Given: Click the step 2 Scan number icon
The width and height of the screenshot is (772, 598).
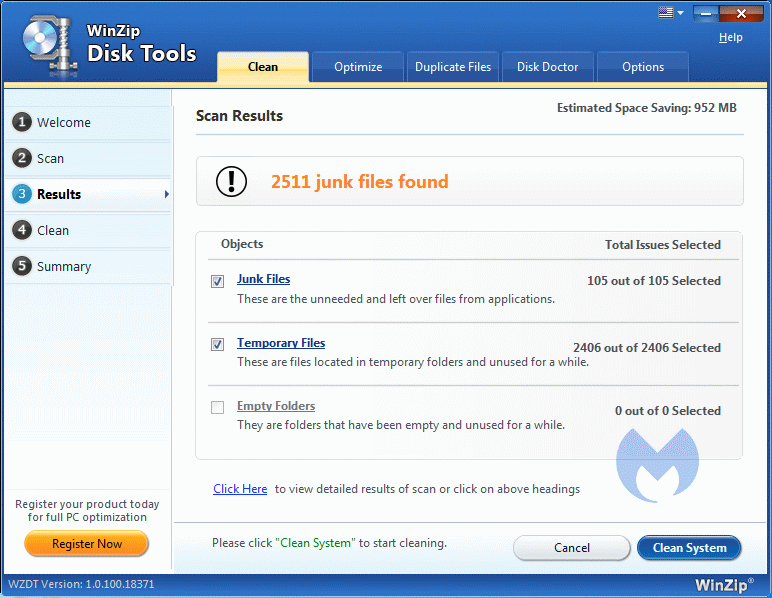Looking at the screenshot, I should (x=21, y=158).
